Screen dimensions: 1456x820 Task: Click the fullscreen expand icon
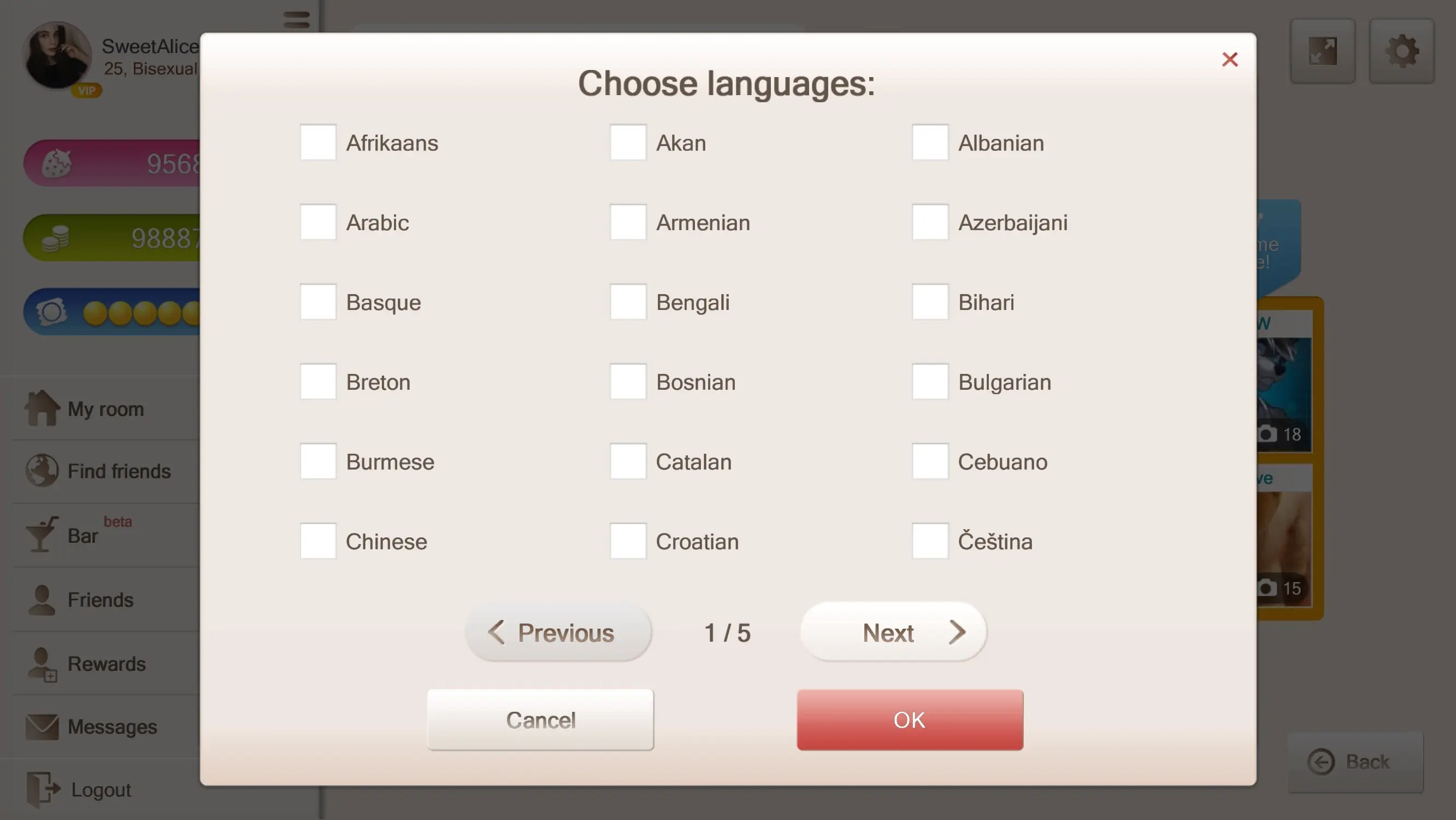(1323, 51)
